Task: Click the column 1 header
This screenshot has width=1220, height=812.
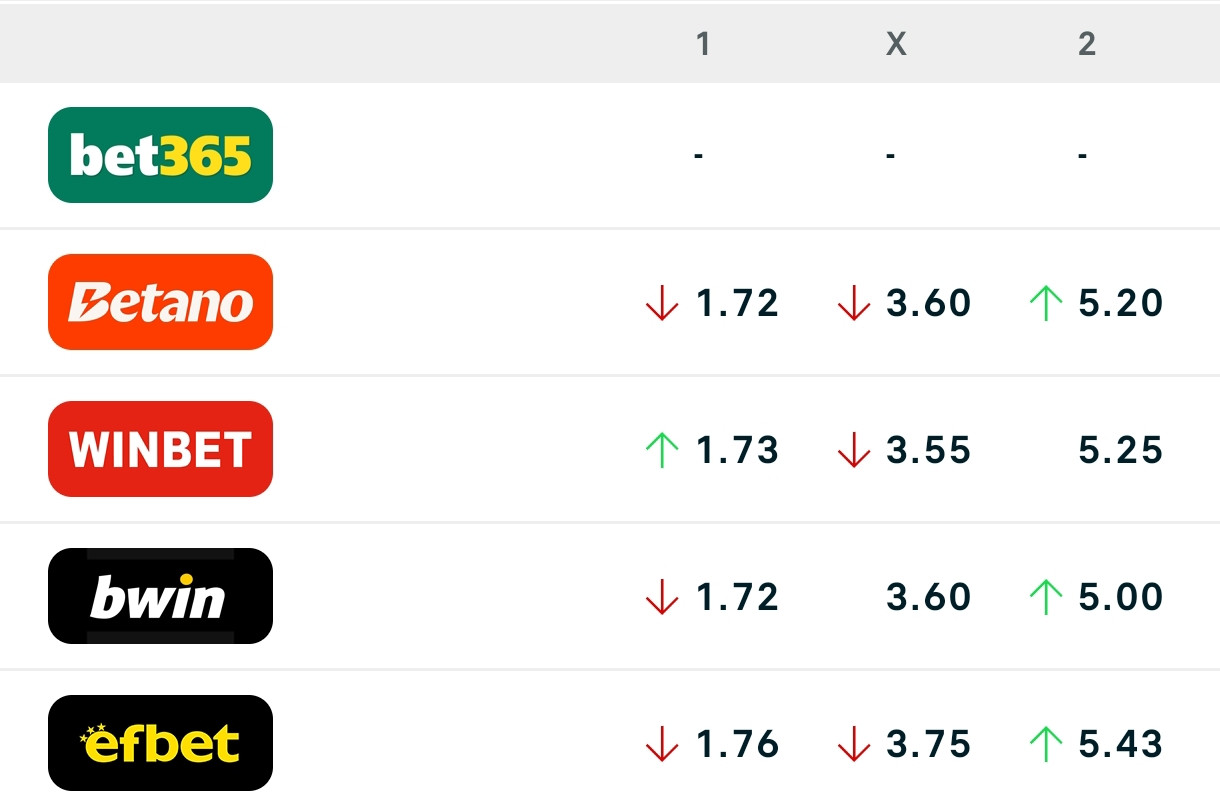Action: 703,43
